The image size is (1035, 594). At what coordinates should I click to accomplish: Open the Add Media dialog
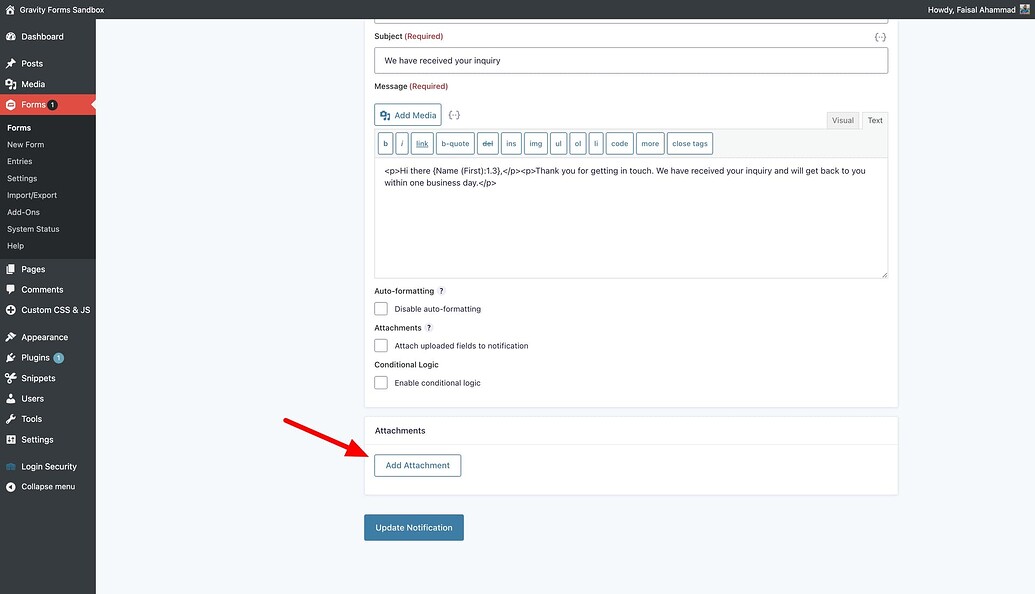tap(407, 114)
